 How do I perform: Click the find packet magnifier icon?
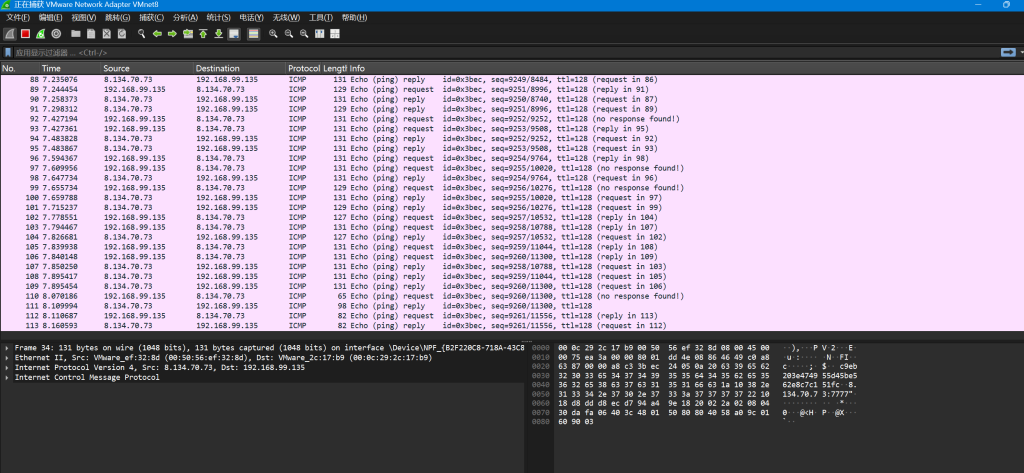[140, 33]
